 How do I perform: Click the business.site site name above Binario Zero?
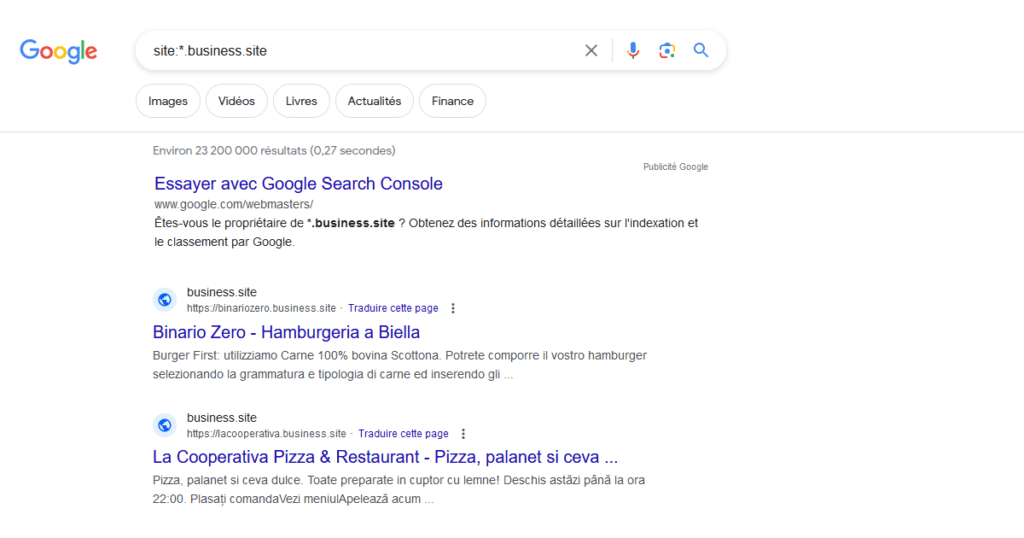221,293
